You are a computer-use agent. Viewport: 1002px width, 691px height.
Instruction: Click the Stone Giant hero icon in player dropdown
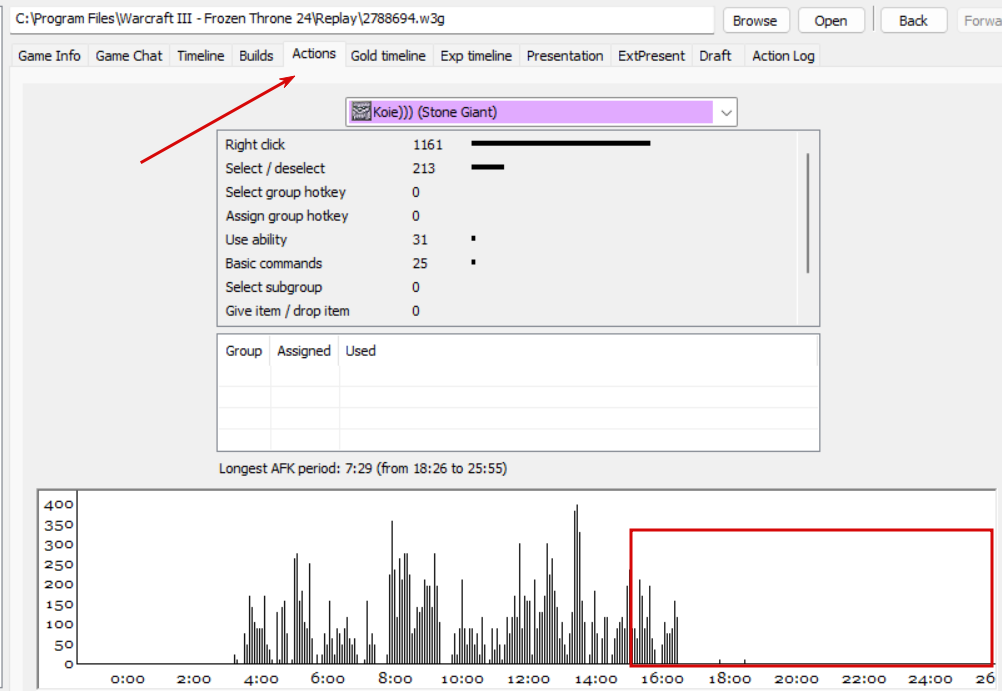361,112
